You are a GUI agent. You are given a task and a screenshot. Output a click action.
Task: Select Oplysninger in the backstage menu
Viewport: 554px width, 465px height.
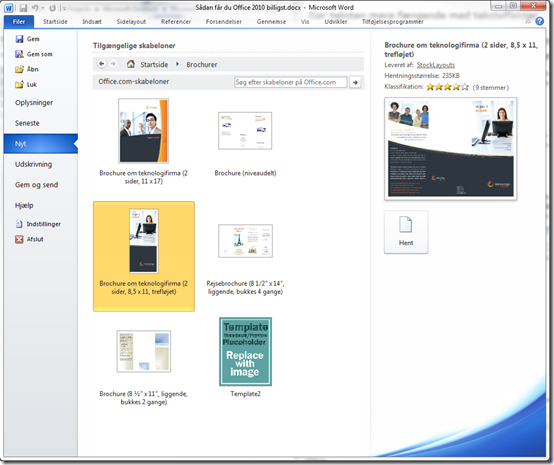pyautogui.click(x=41, y=102)
